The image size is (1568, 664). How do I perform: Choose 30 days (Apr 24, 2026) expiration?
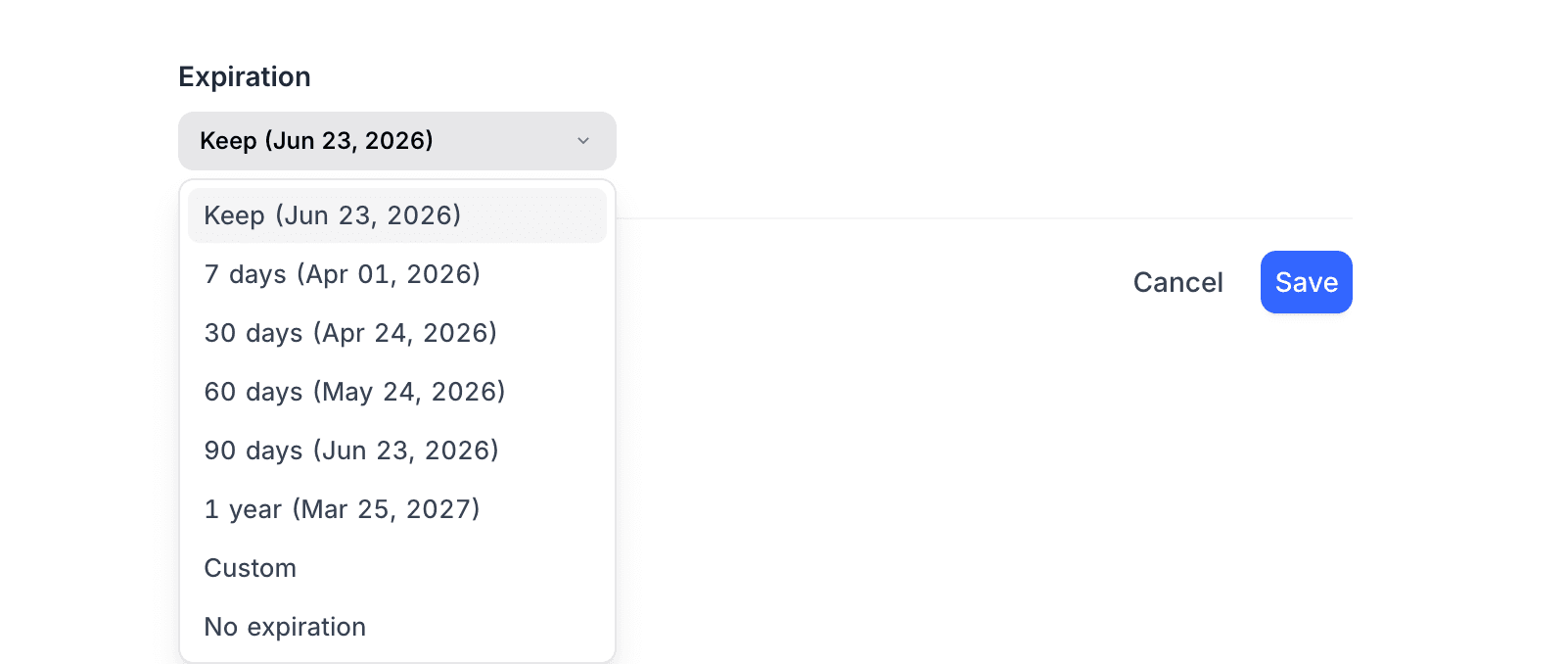pyautogui.click(x=350, y=332)
